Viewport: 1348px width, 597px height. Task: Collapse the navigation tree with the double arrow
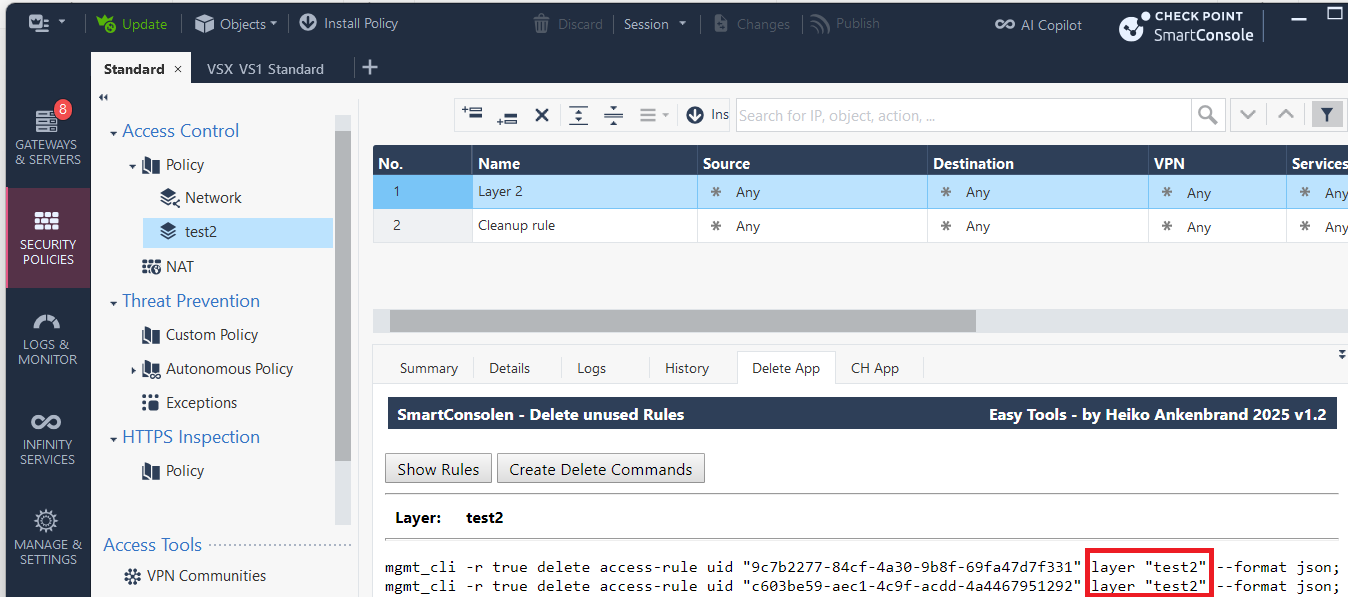103,97
